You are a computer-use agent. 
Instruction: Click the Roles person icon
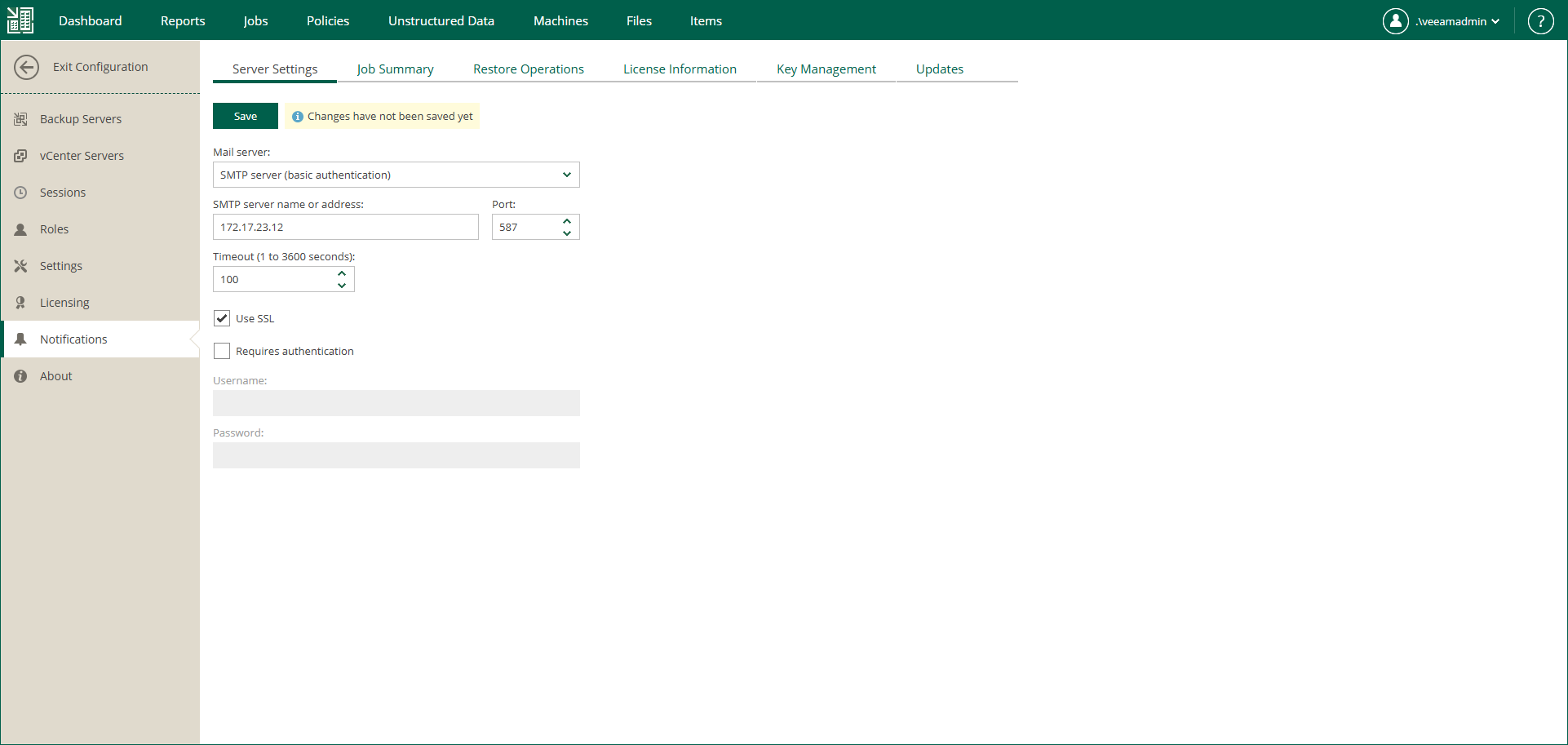21,229
